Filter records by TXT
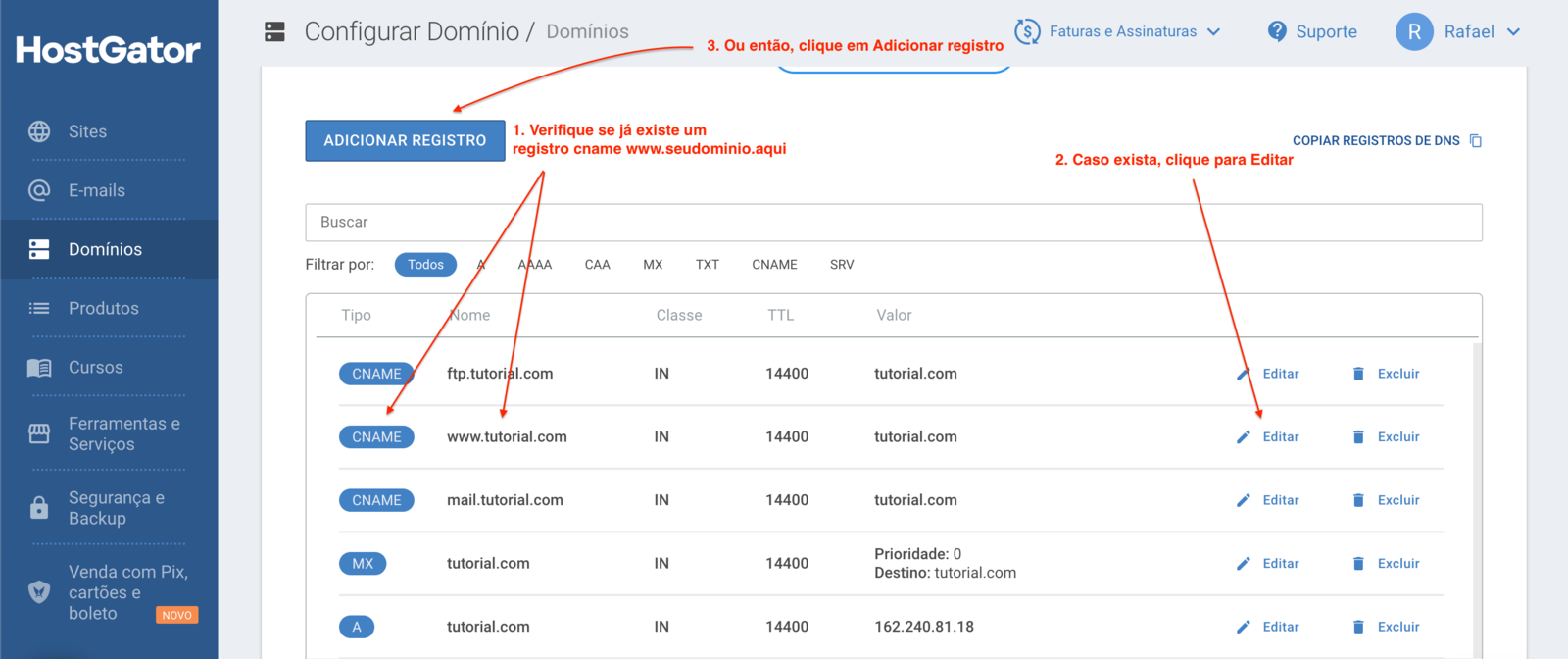 (708, 265)
